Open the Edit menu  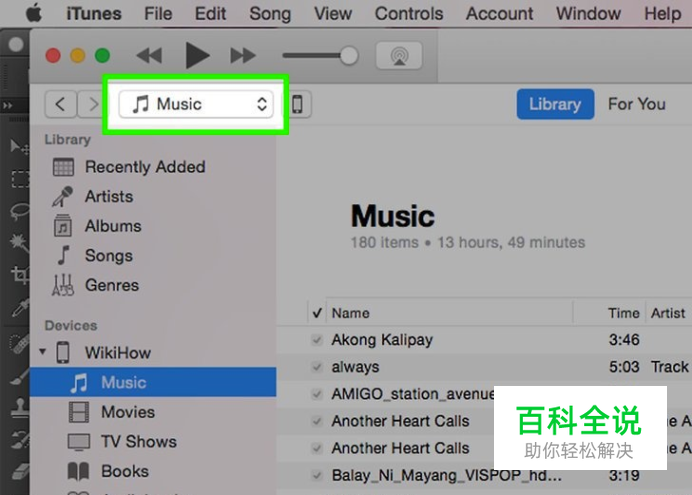point(211,14)
